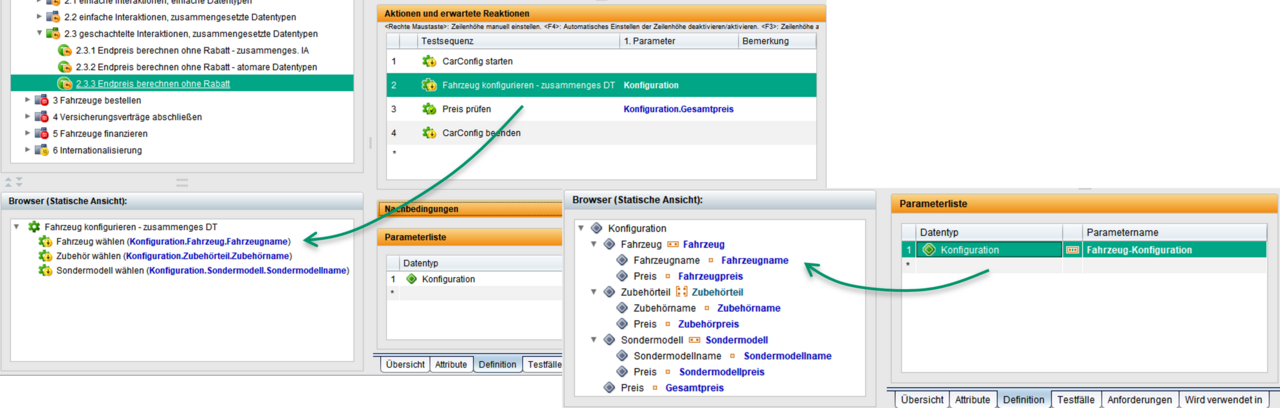This screenshot has width=1280, height=408.
Task: Expand the Nachbedingungen section header
Action: 470,209
